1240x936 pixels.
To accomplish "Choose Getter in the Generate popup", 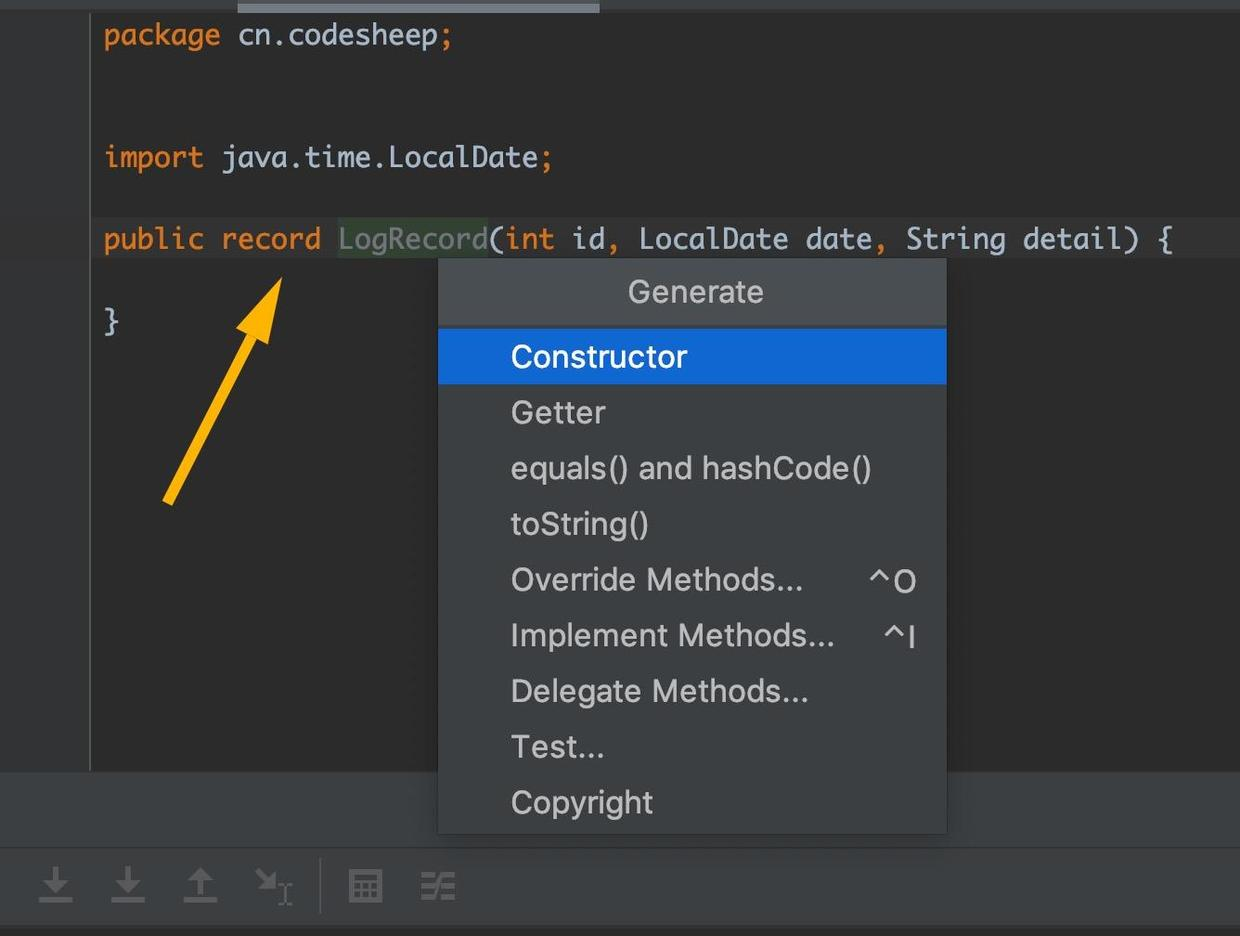I will click(x=558, y=413).
